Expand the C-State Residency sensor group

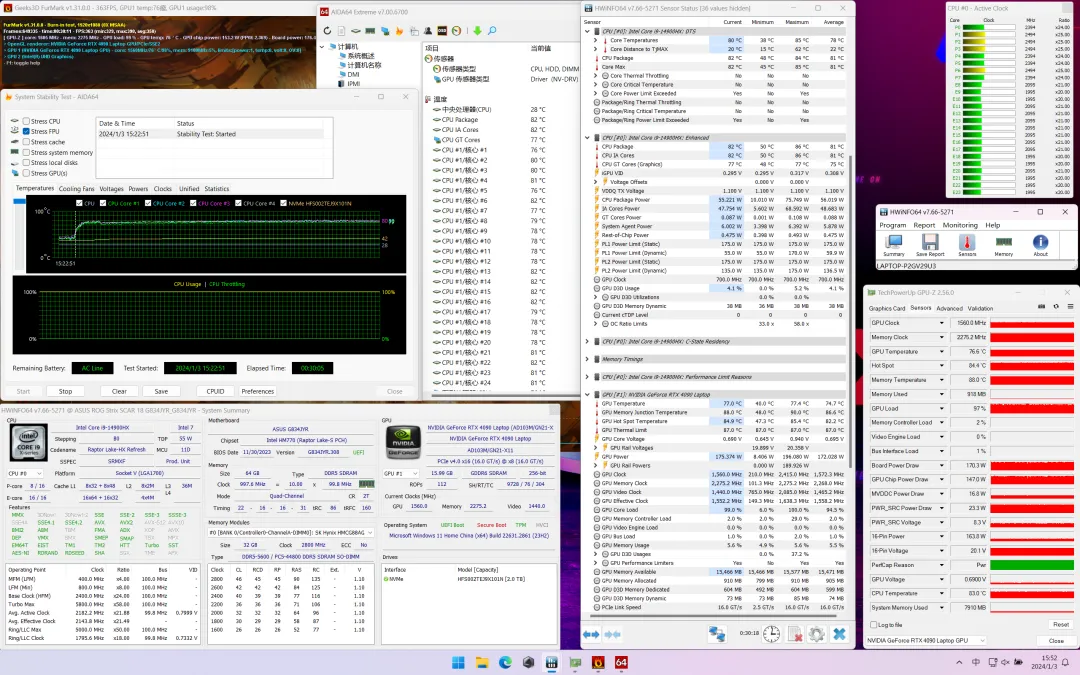click(x=588, y=342)
